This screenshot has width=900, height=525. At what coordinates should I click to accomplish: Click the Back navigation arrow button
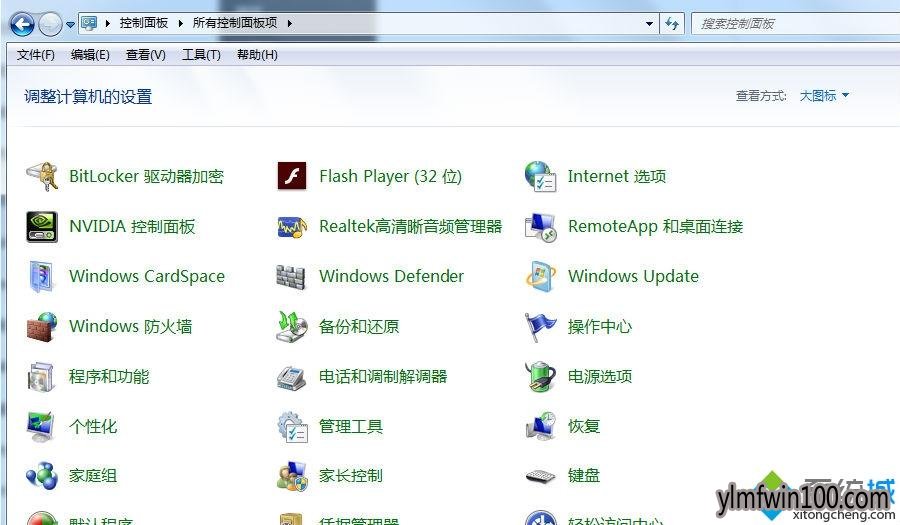tap(22, 24)
